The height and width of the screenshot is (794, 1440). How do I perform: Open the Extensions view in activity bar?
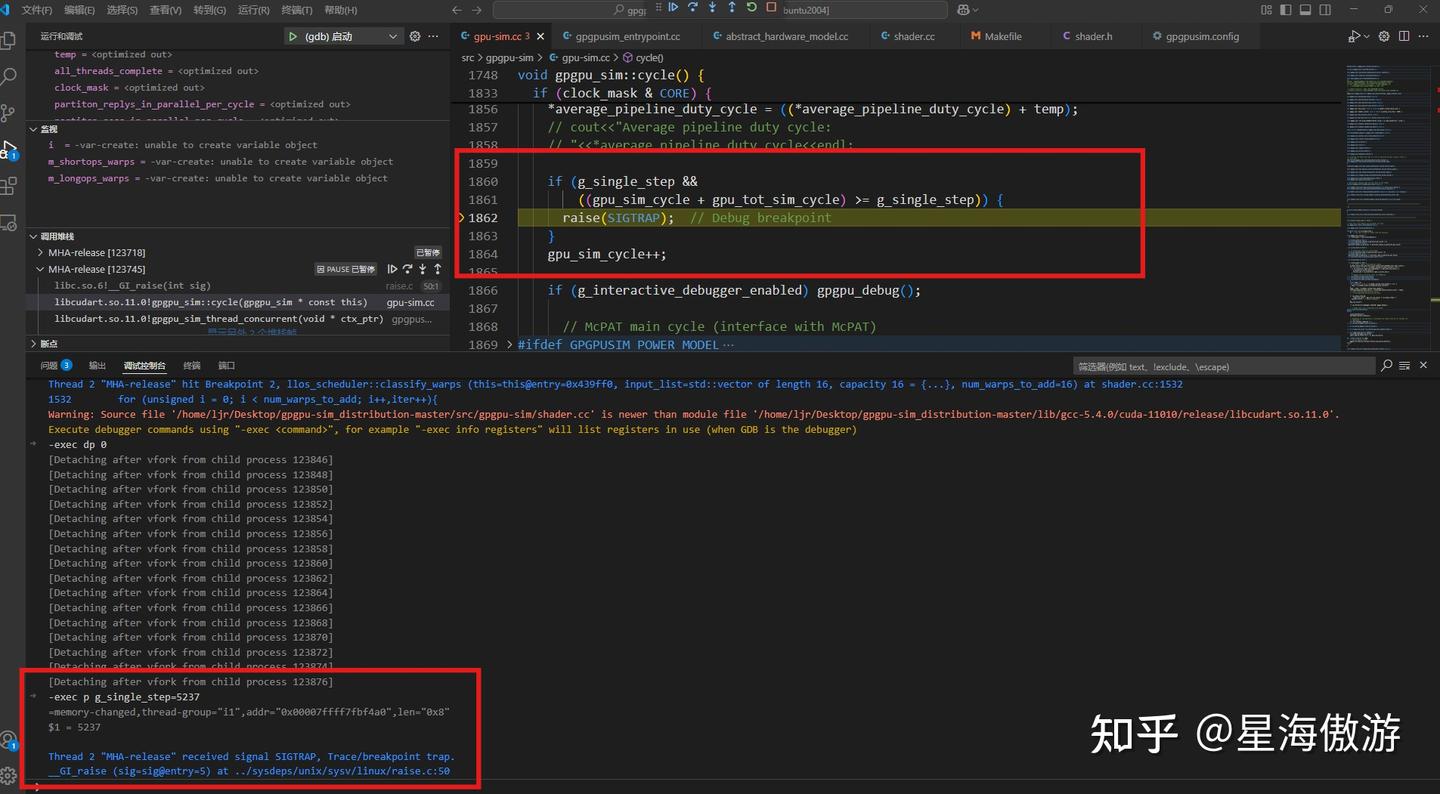(x=8, y=186)
